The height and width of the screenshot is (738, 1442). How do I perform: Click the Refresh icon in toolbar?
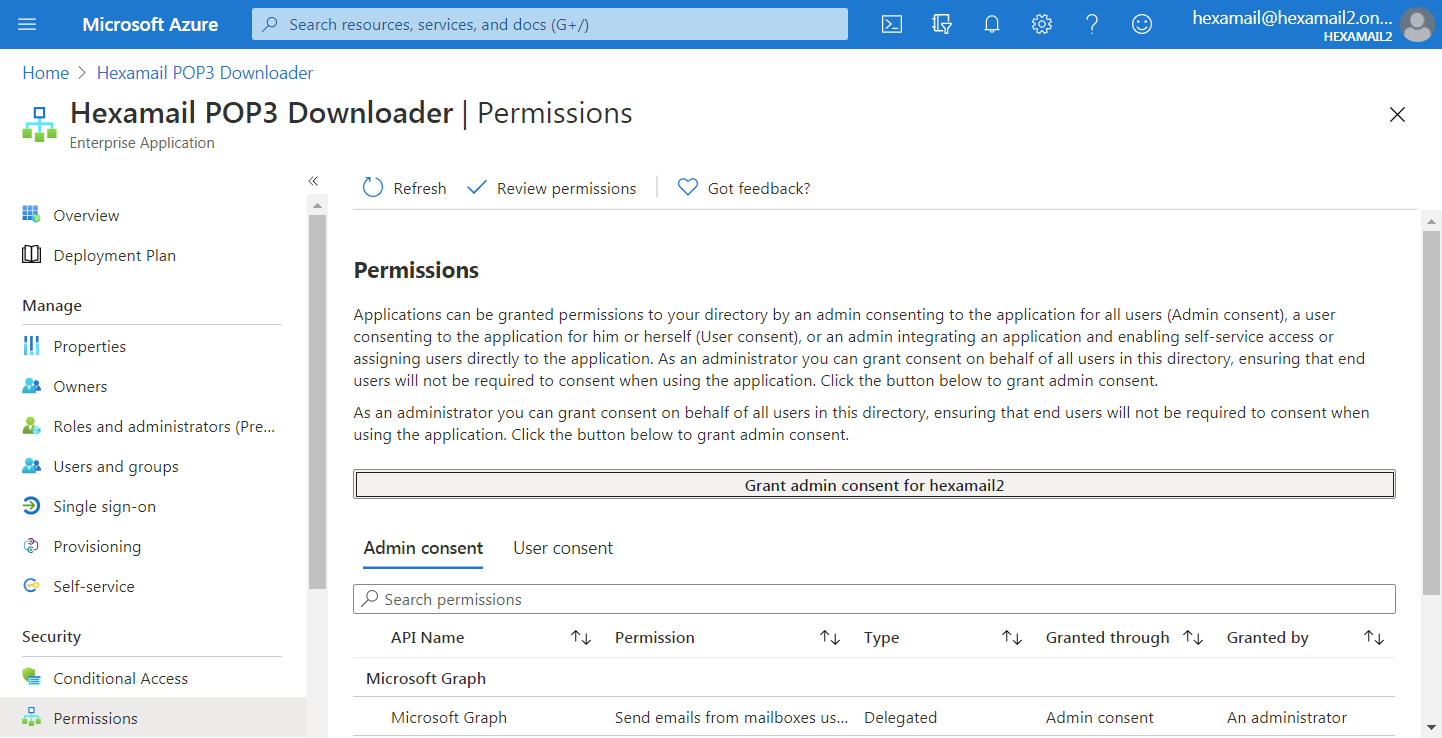[x=373, y=188]
